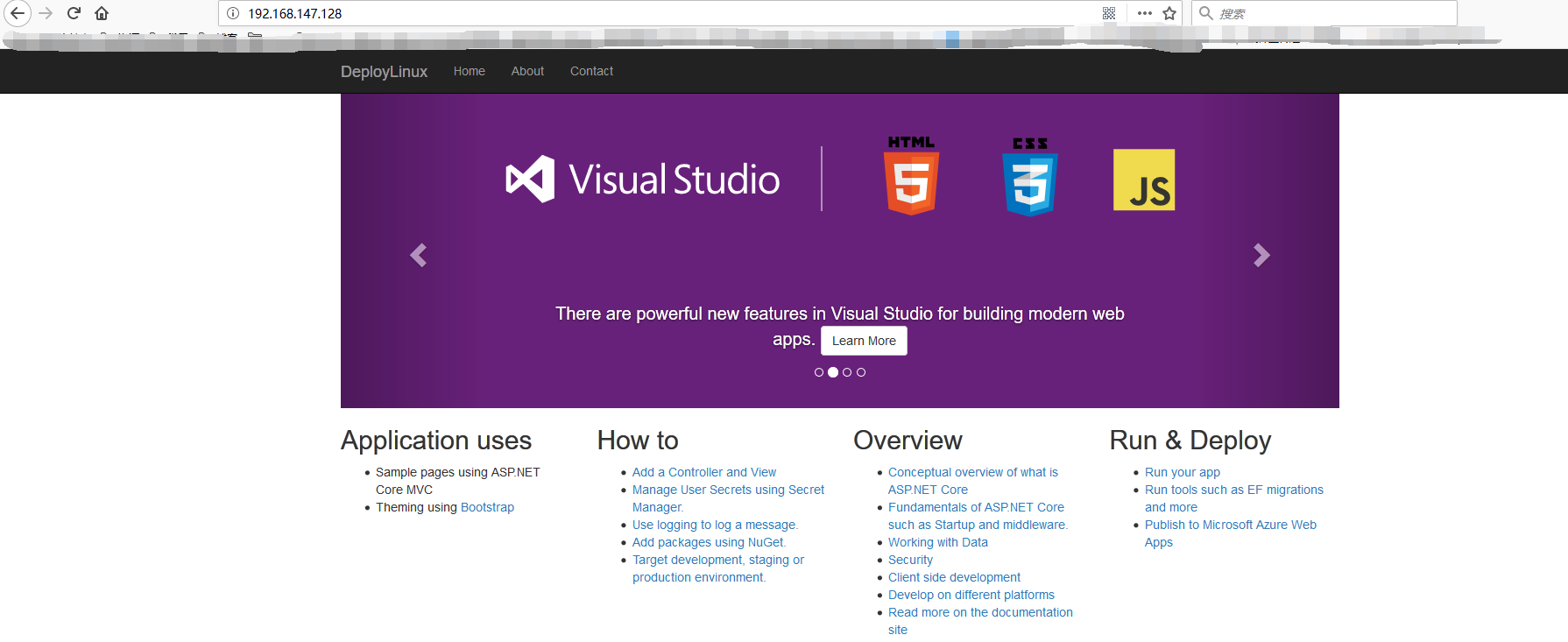Click the How to heading
This screenshot has width=1568, height=642.
click(638, 441)
